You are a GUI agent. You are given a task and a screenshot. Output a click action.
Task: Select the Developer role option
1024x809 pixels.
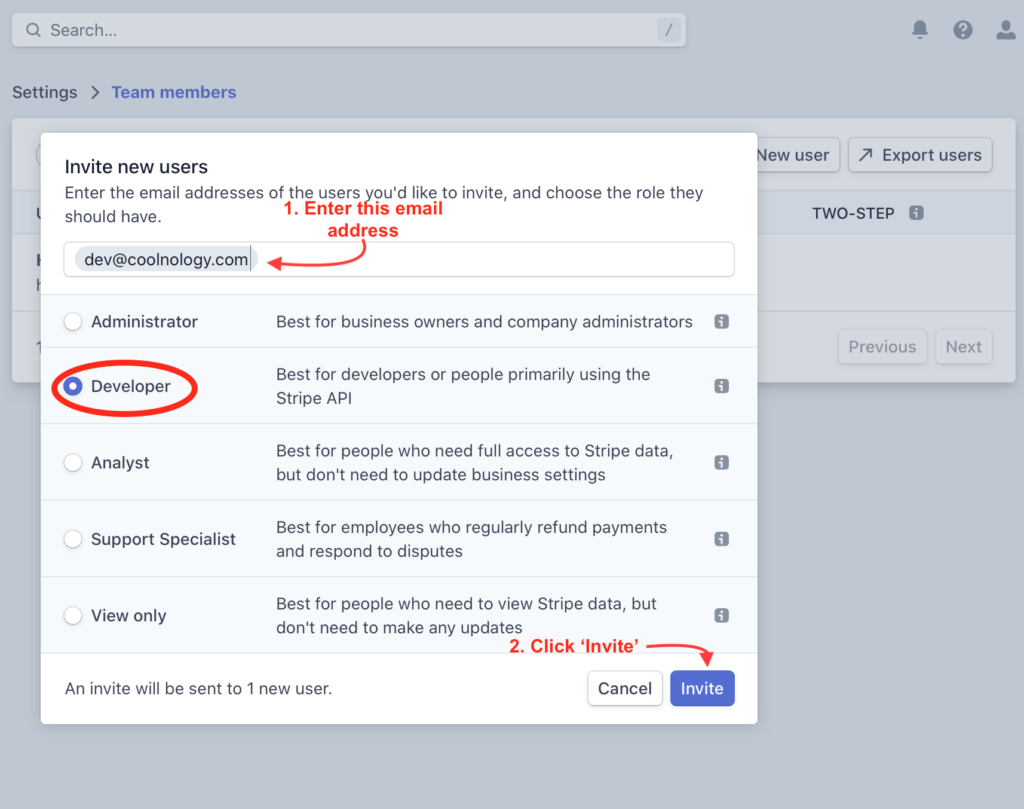(x=73, y=386)
